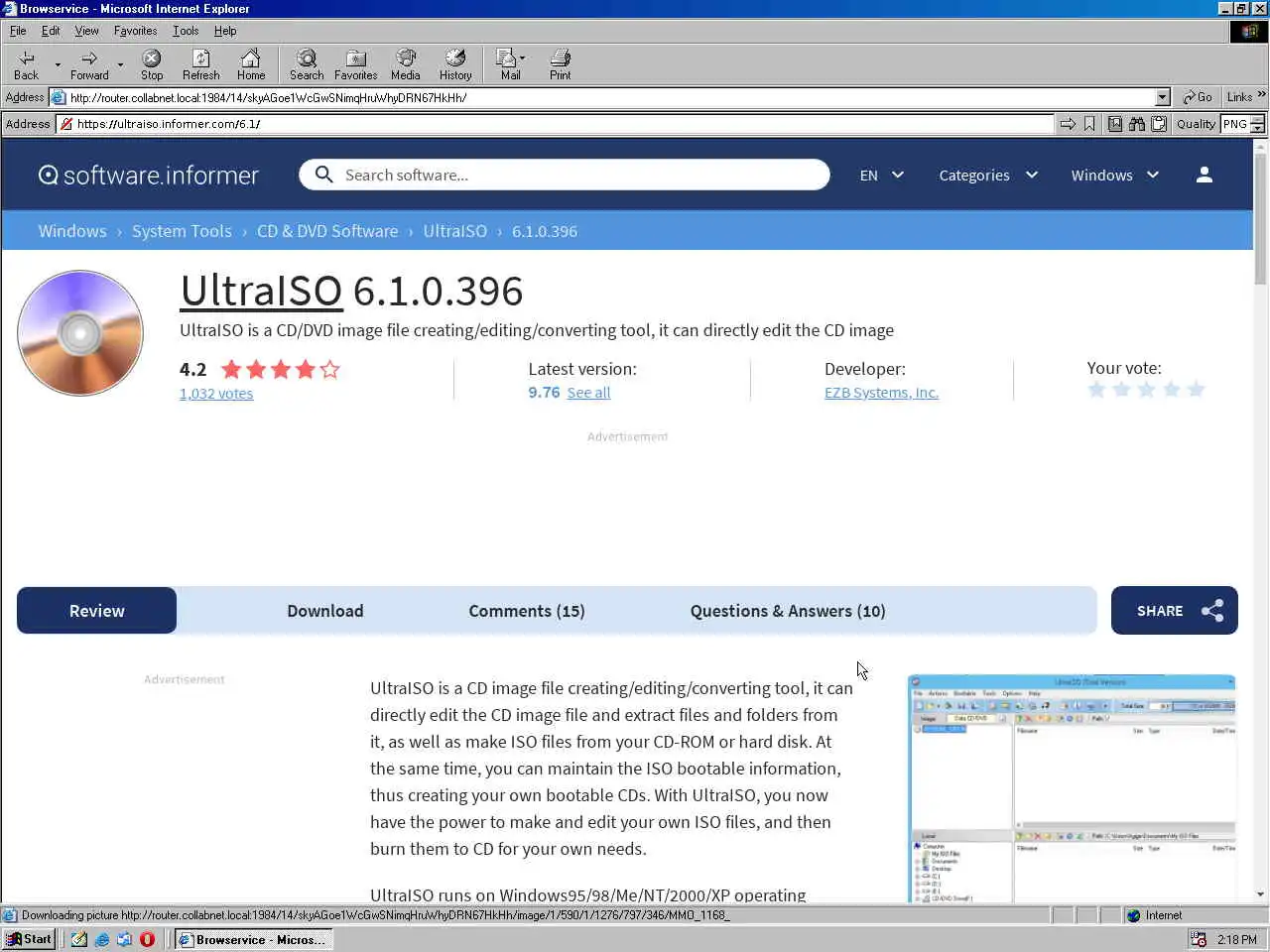The height and width of the screenshot is (952, 1270).
Task: Launch Internet Explorer from quick launch
Action: pyautogui.click(x=102, y=939)
